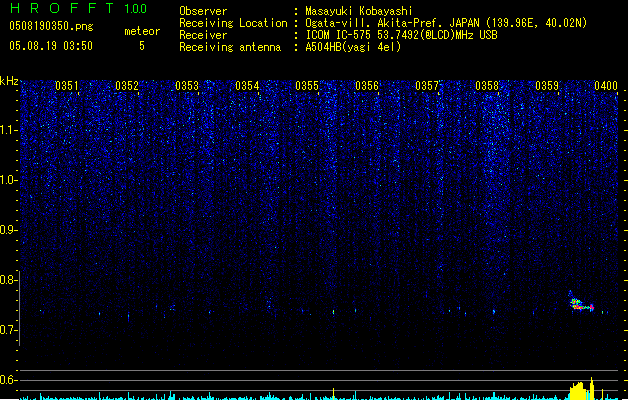
Task: Click the 1.1 kHz axis label
Action: click(8, 130)
